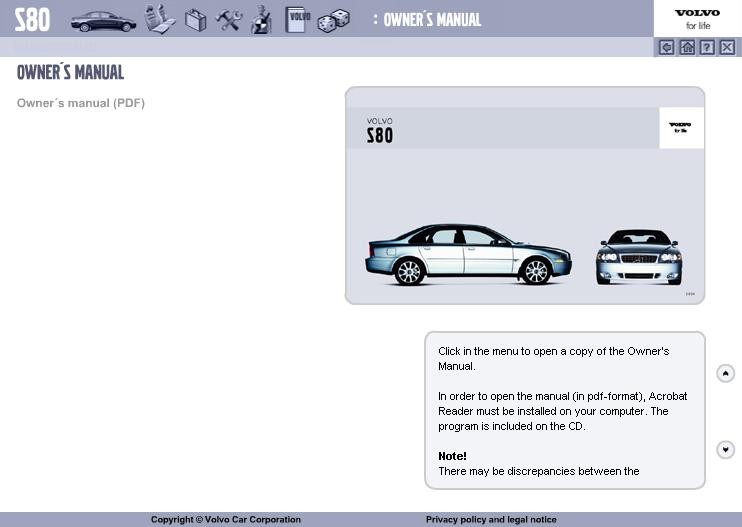This screenshot has height=527, width=742.
Task: Click the 'Note!' heading in text box
Action: point(452,456)
